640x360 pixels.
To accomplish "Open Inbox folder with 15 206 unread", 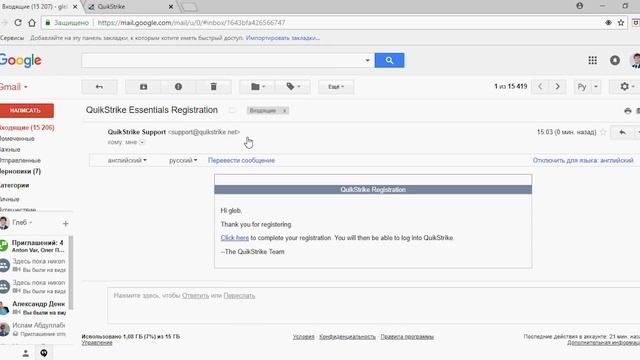I will point(27,127).
